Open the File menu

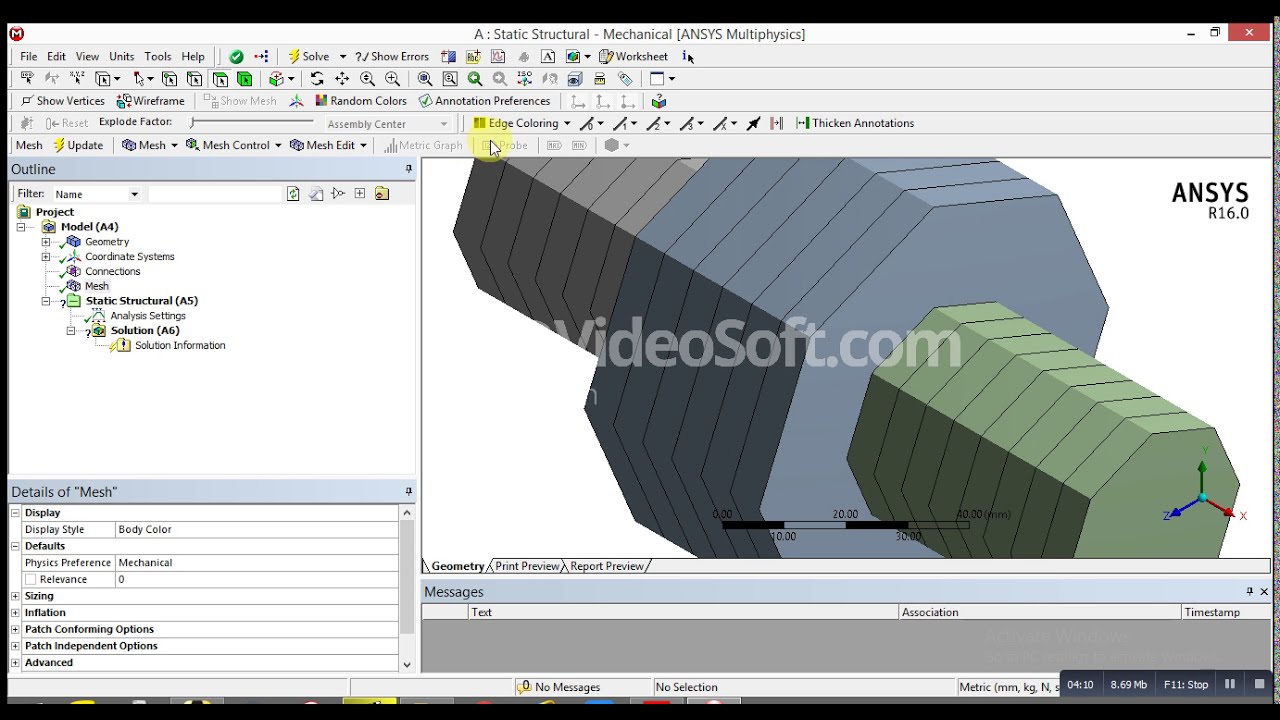pyautogui.click(x=29, y=57)
